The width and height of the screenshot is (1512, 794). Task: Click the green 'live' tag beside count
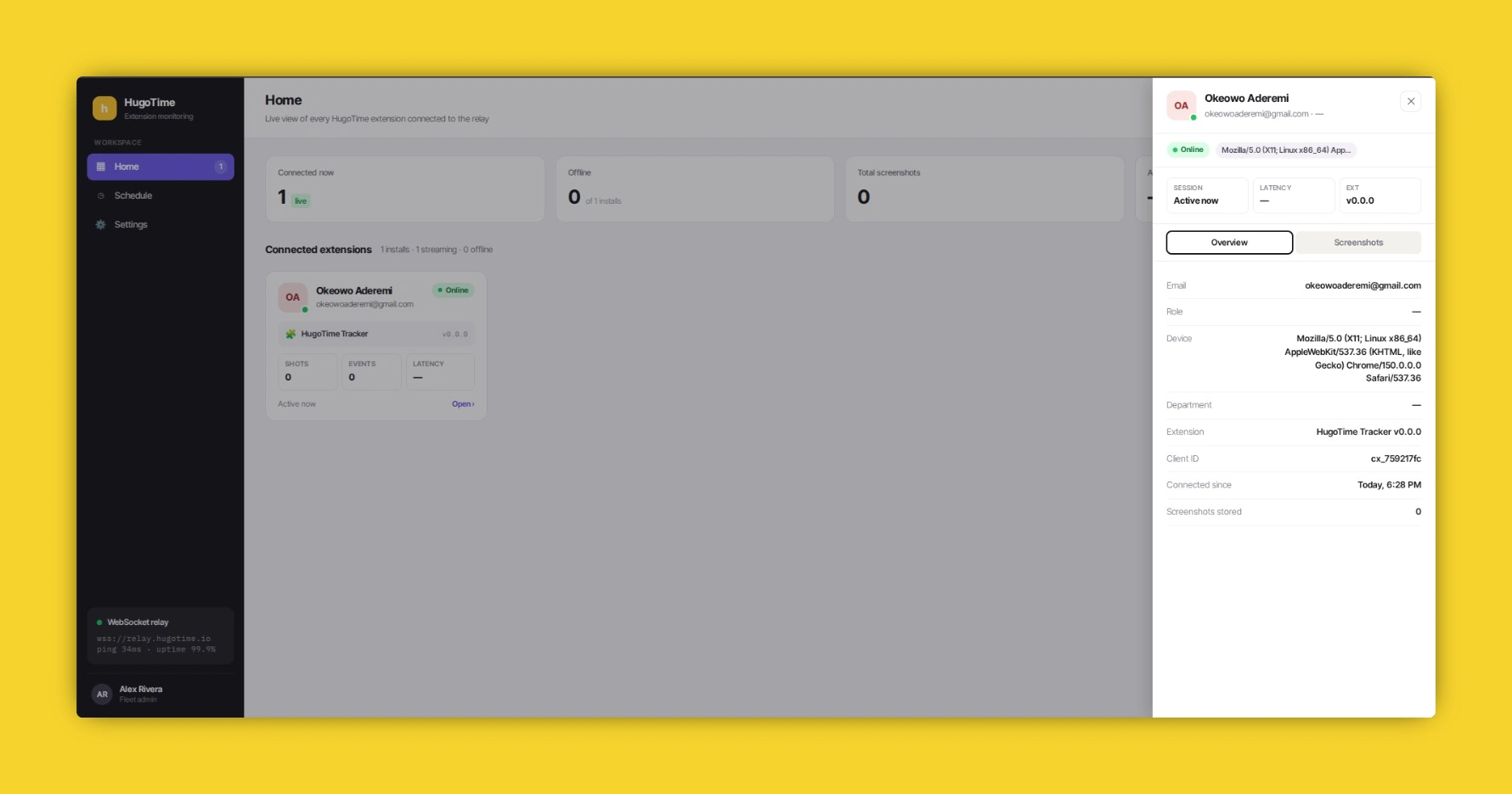[301, 201]
